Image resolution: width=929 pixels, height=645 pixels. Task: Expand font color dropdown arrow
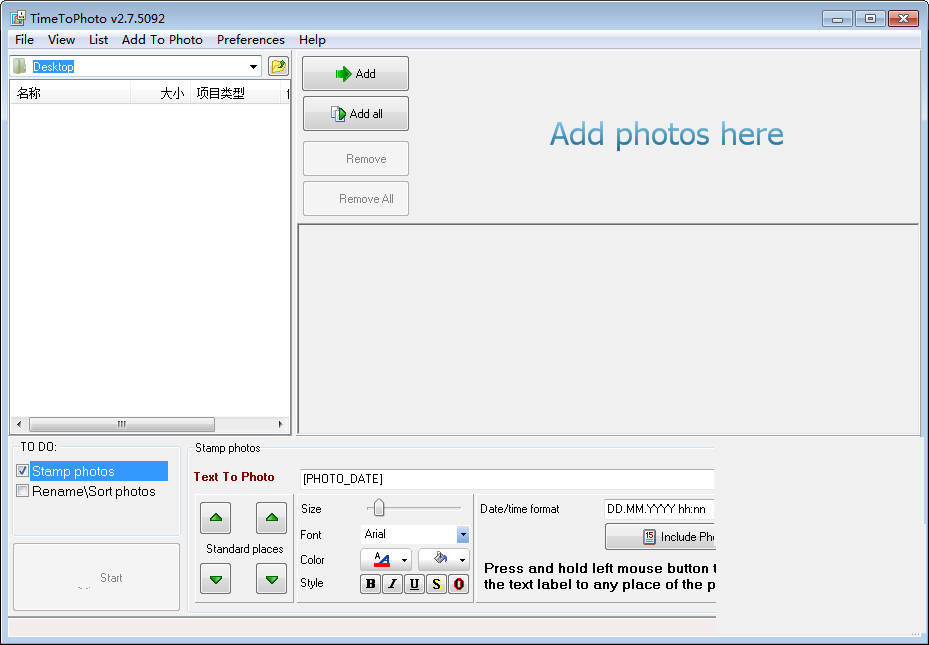point(405,560)
